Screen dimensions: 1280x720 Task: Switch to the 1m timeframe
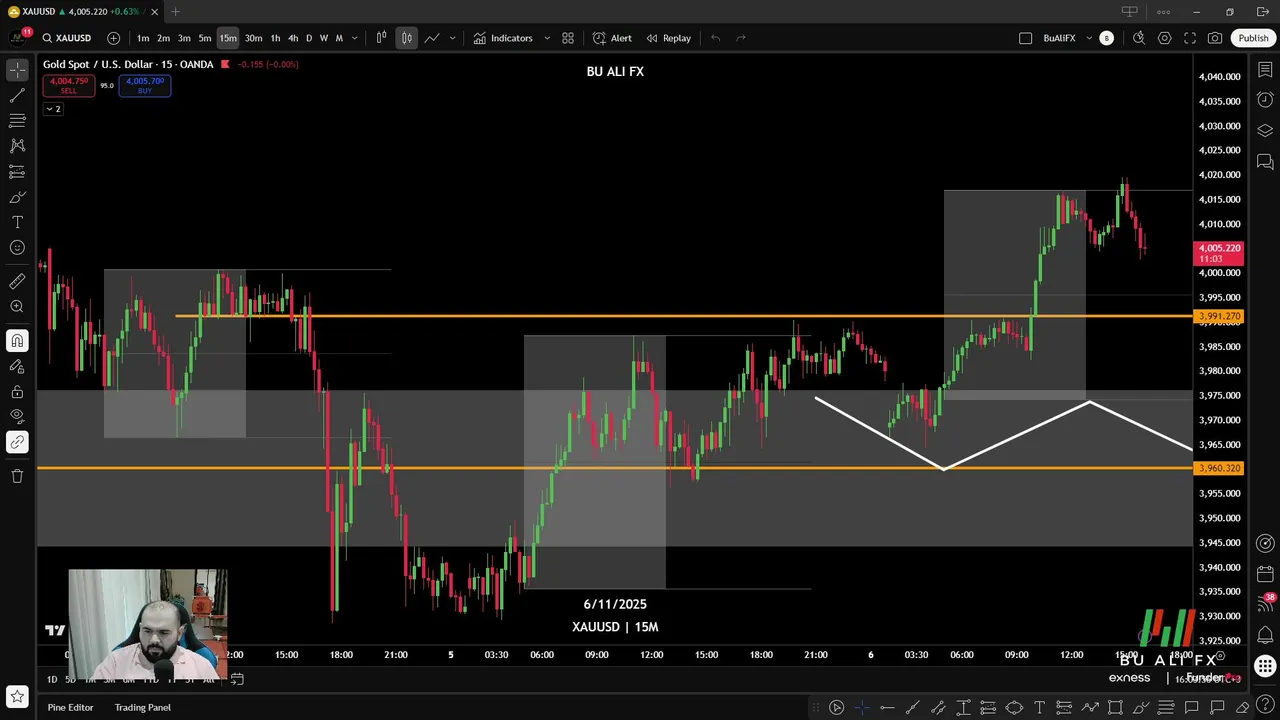[143, 38]
